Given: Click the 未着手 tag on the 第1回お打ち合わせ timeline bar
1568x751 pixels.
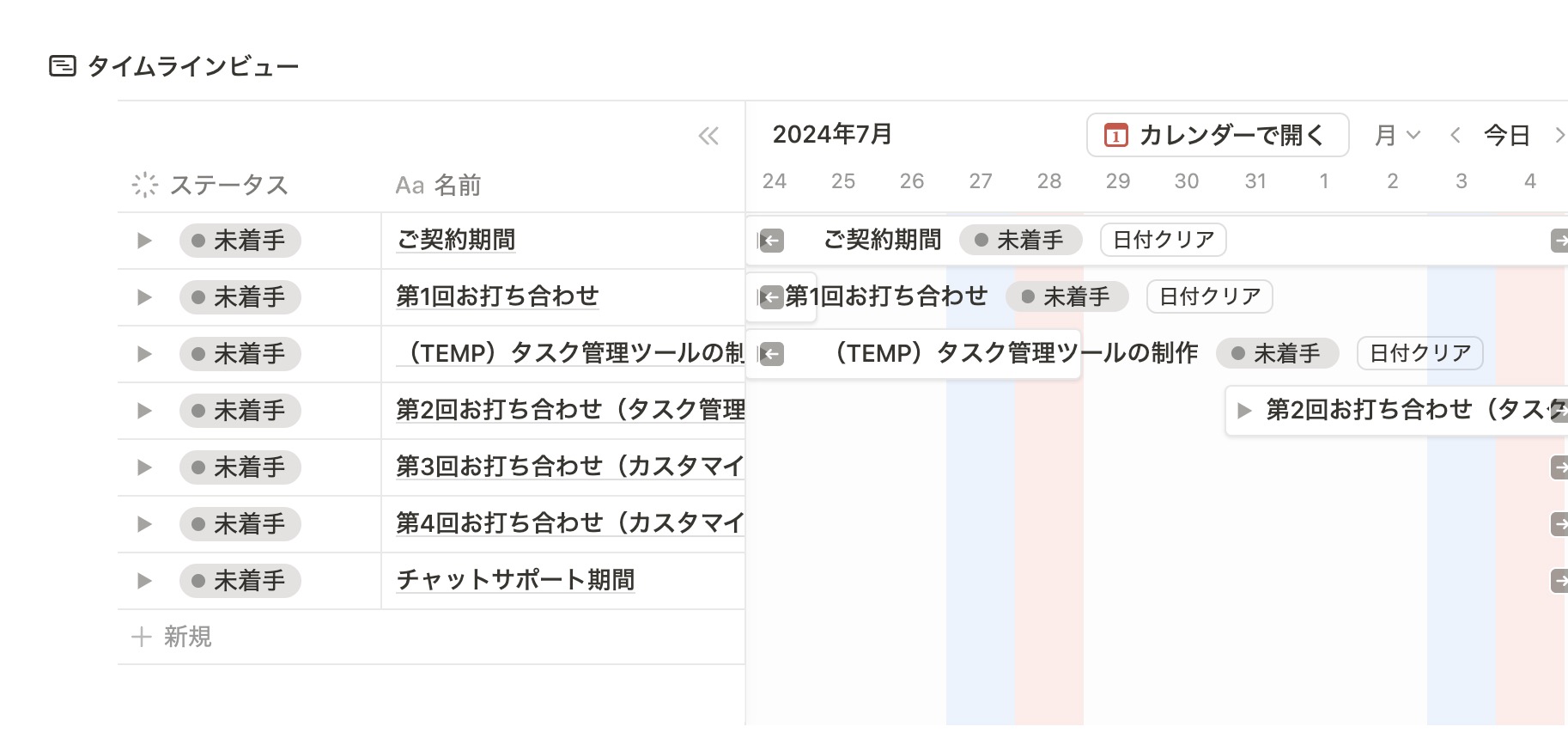Looking at the screenshot, I should (x=1067, y=296).
